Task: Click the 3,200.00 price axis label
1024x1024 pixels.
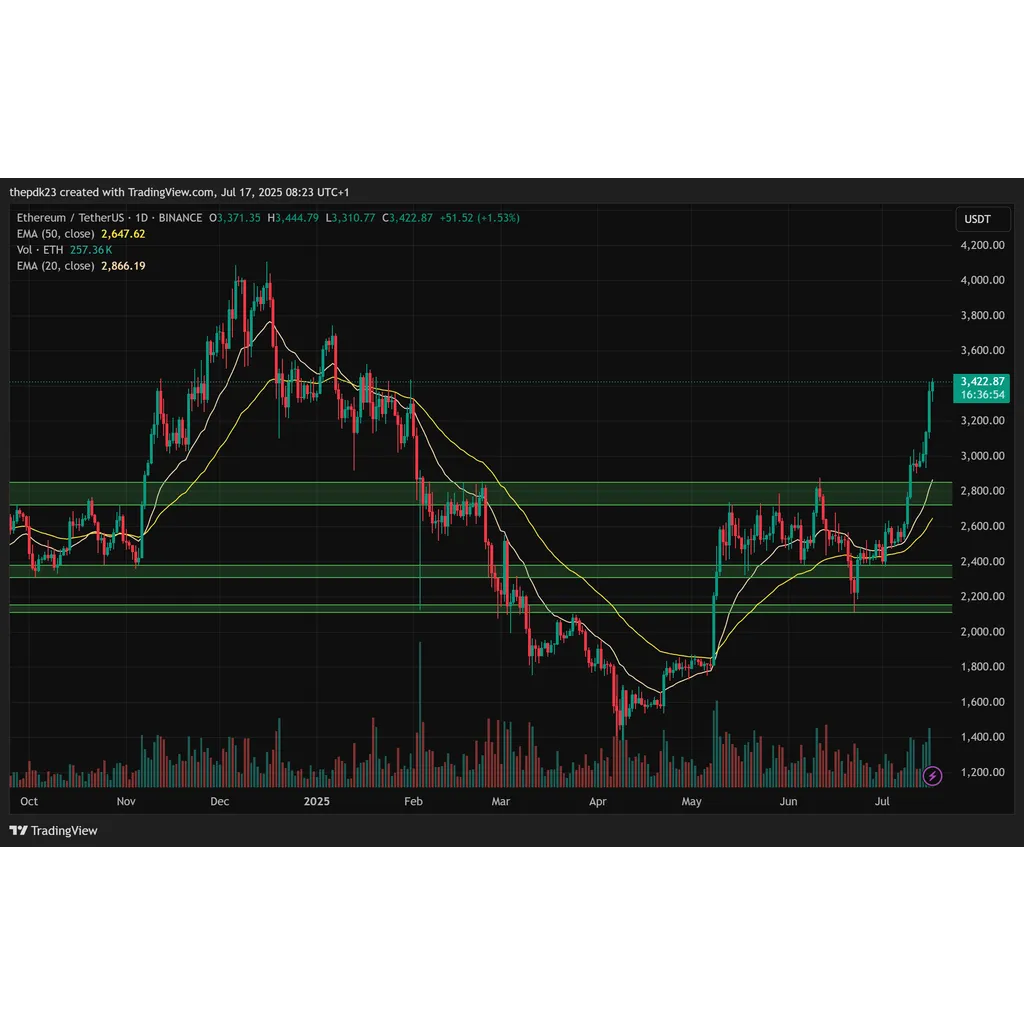Action: [x=982, y=421]
